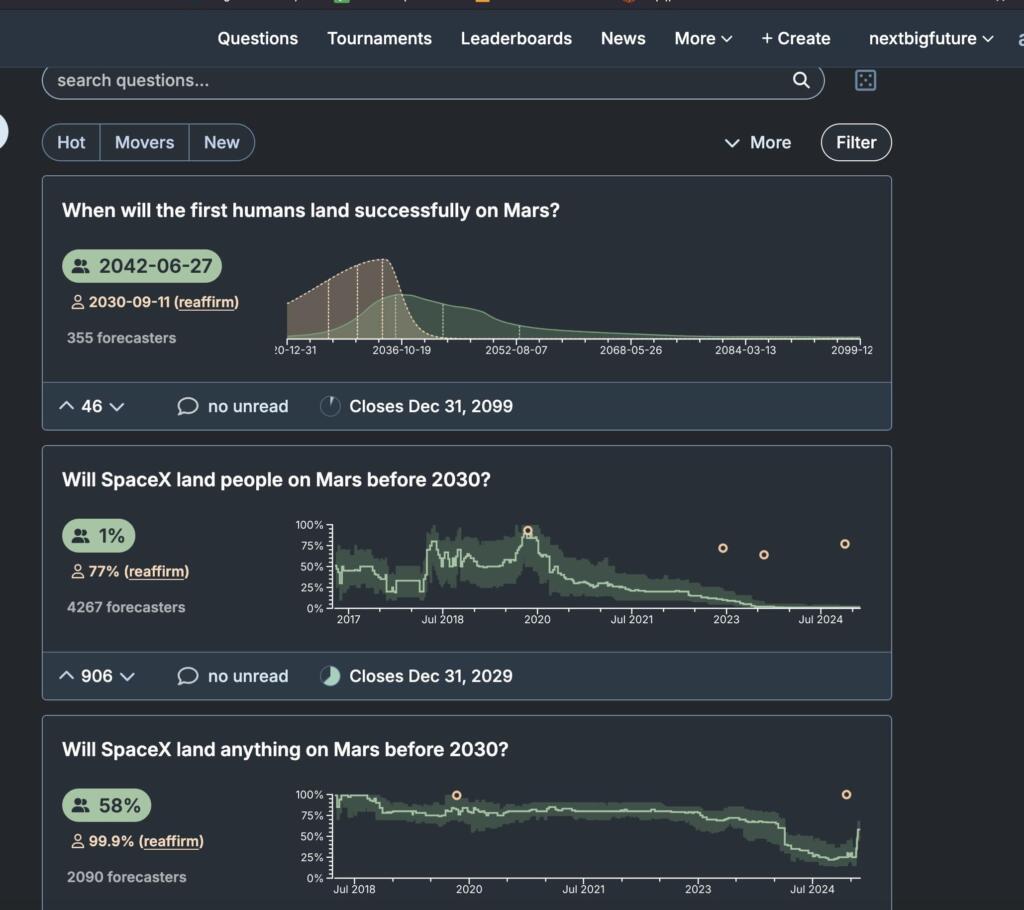The height and width of the screenshot is (910, 1024).
Task: Click the 2036-10-19 marker on distribution chart
Action: 401,350
